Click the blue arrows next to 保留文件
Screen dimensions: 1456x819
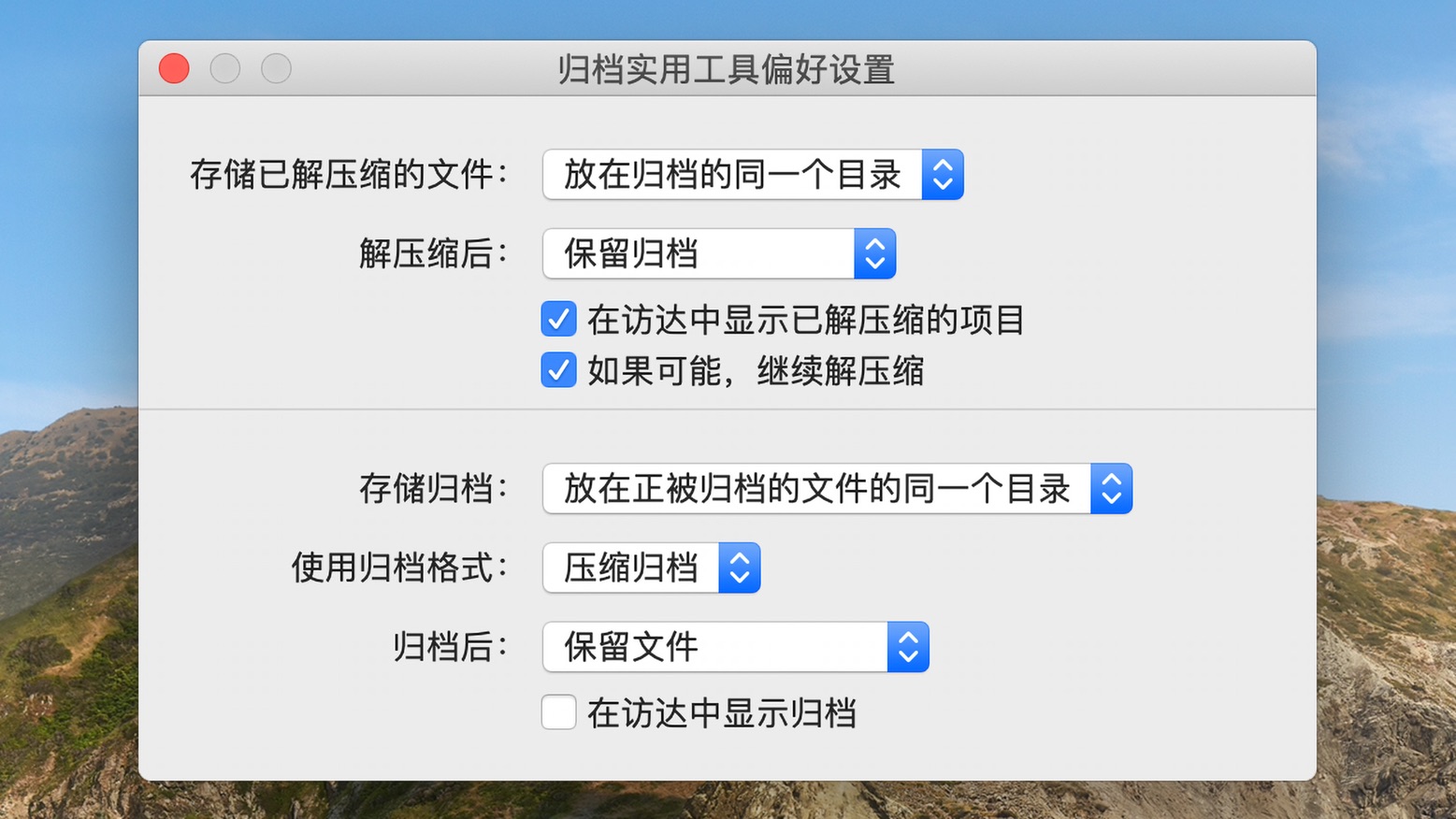(x=908, y=647)
